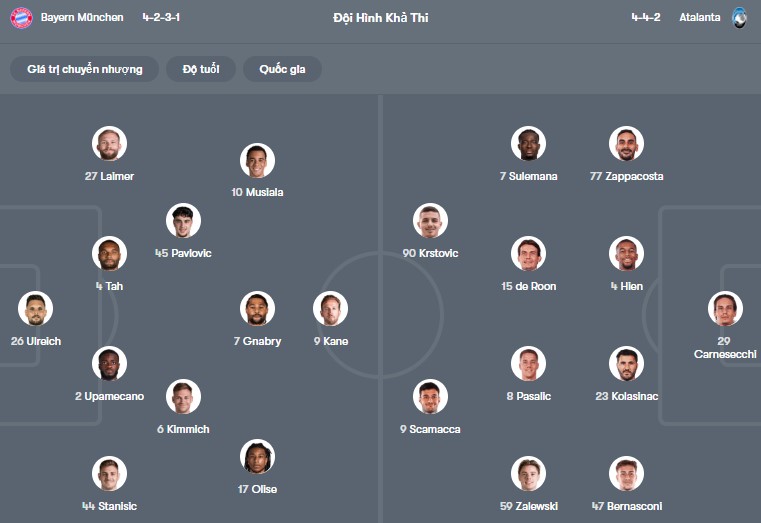This screenshot has width=761, height=523.
Task: Select Carnesecchi's goalkeeper avatar
Action: pyautogui.click(x=725, y=309)
